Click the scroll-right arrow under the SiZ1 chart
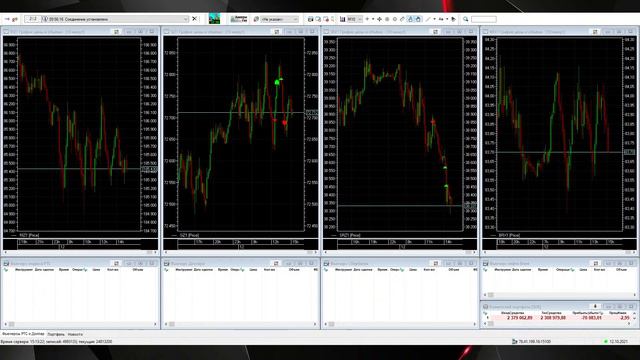This screenshot has height=360, width=640. pyautogui.click(x=316, y=252)
